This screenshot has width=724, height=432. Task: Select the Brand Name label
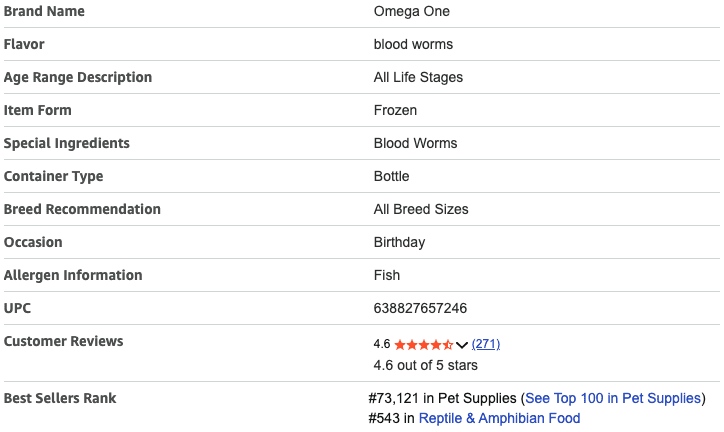pyautogui.click(x=44, y=11)
